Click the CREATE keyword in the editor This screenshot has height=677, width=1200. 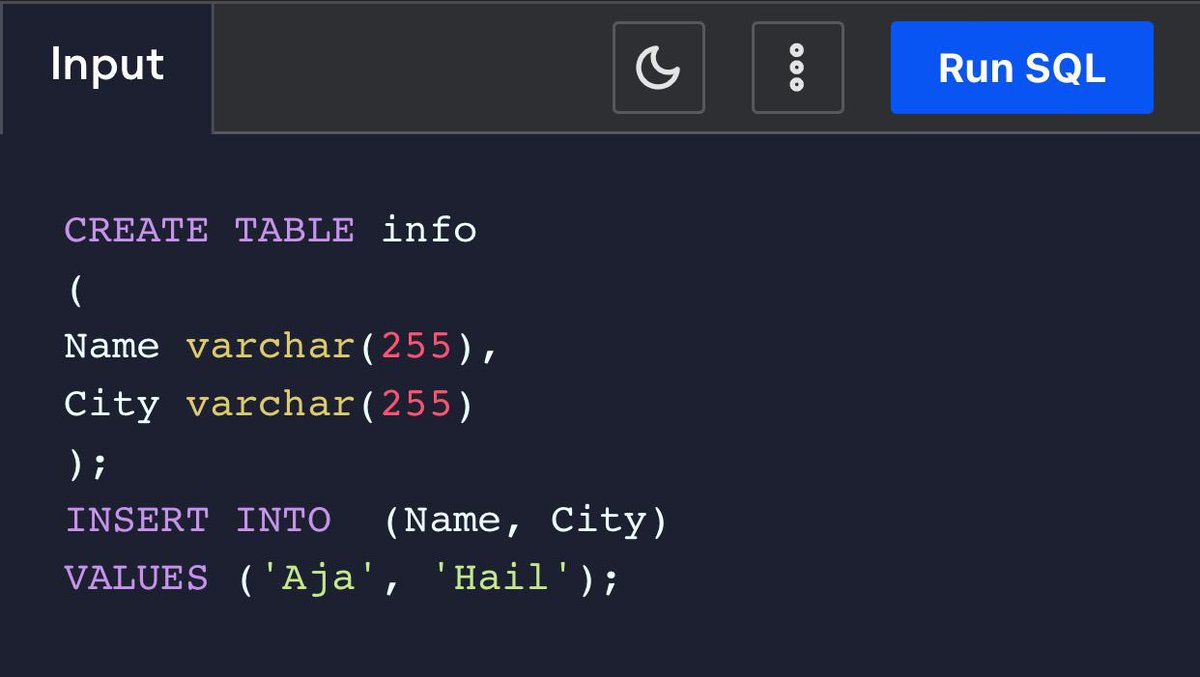click(136, 230)
